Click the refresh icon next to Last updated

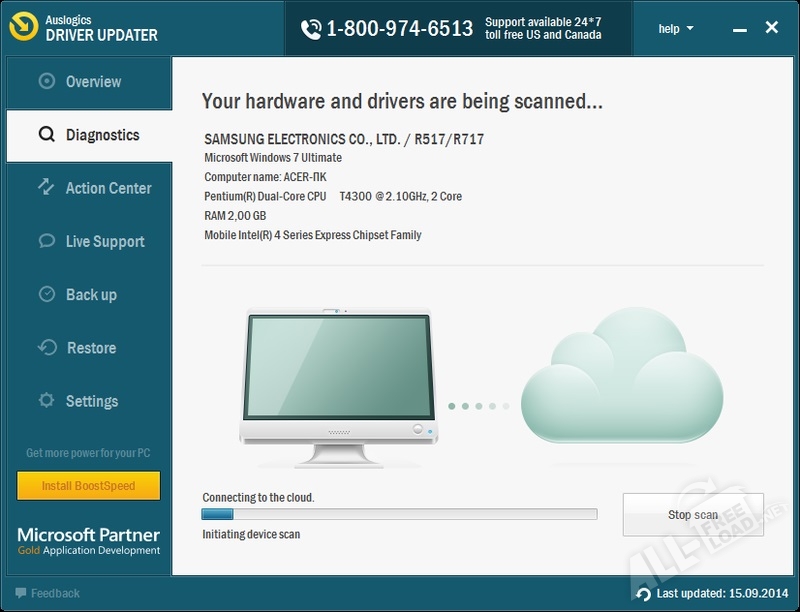click(643, 594)
